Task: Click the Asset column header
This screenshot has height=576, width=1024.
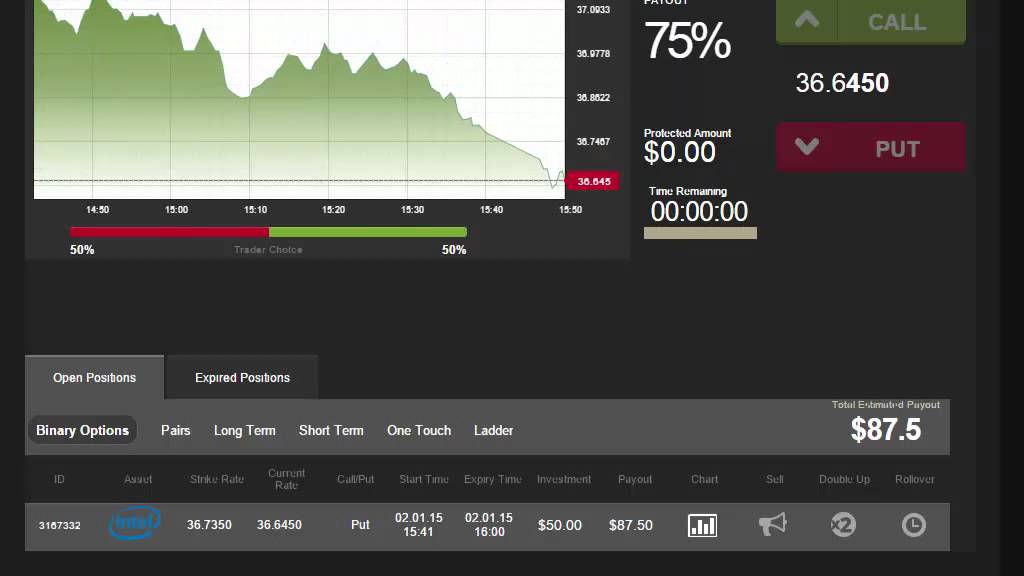Action: pos(138,479)
